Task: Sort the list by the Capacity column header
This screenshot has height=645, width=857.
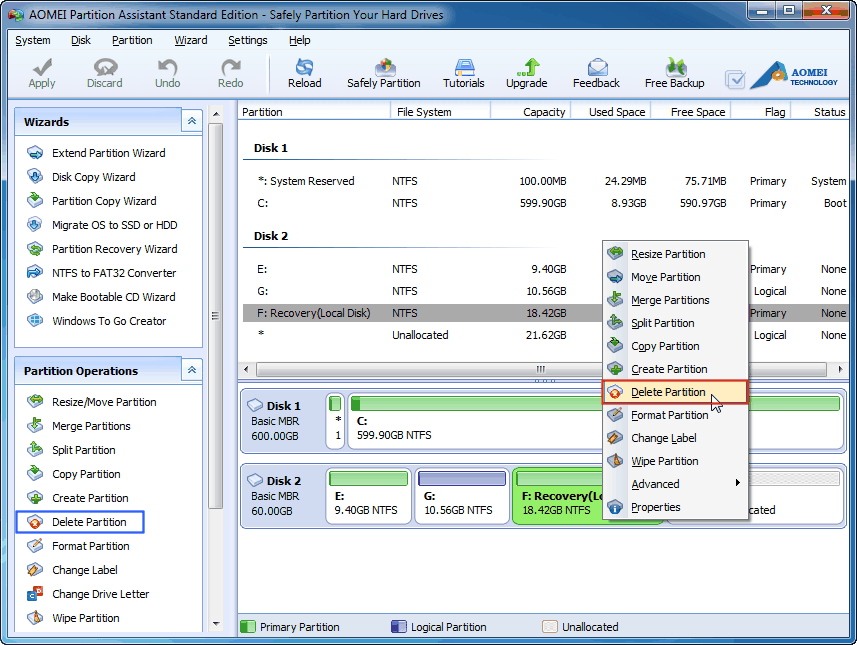Action: coord(543,112)
